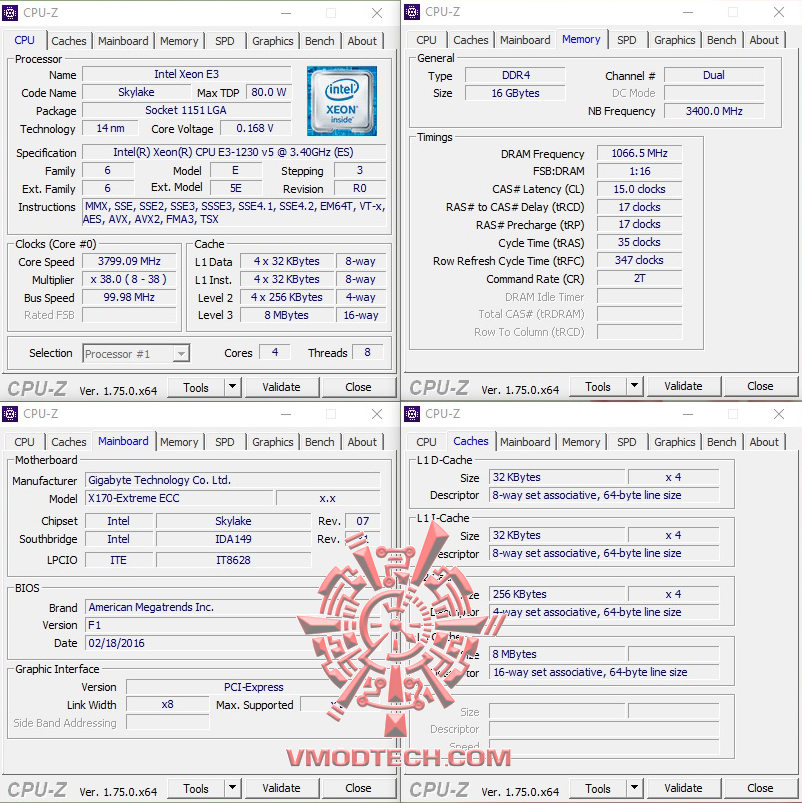Click Close button in bottom-left Mainboard window
Screen dimensions: 802x803
pos(358,788)
